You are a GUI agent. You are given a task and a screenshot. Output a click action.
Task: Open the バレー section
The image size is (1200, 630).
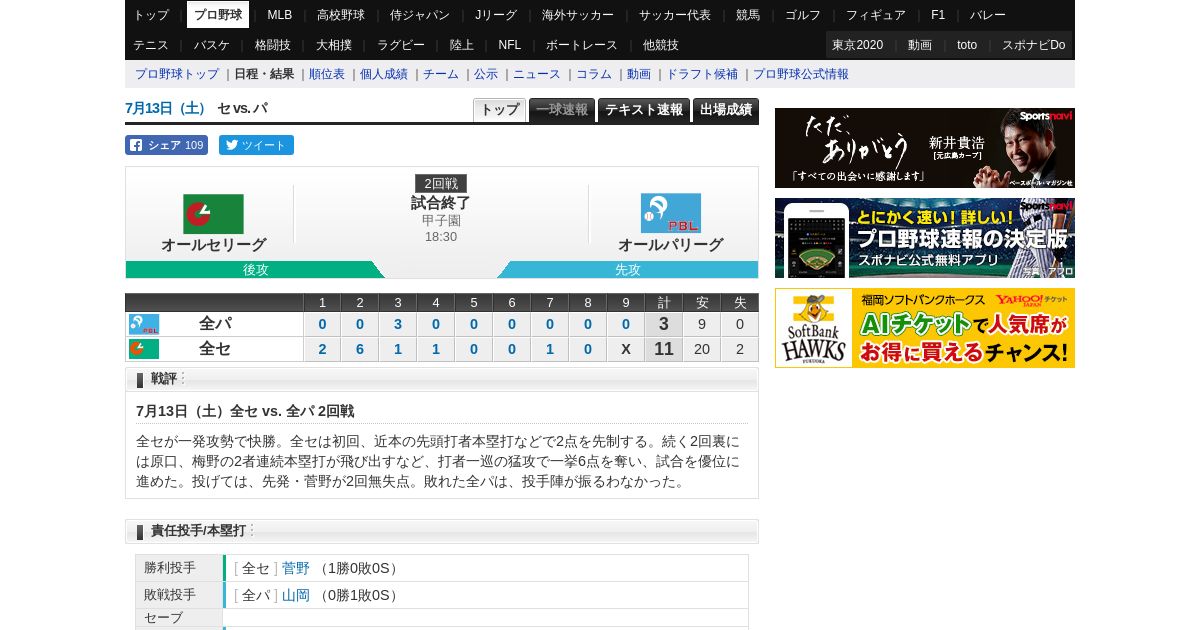coord(988,15)
